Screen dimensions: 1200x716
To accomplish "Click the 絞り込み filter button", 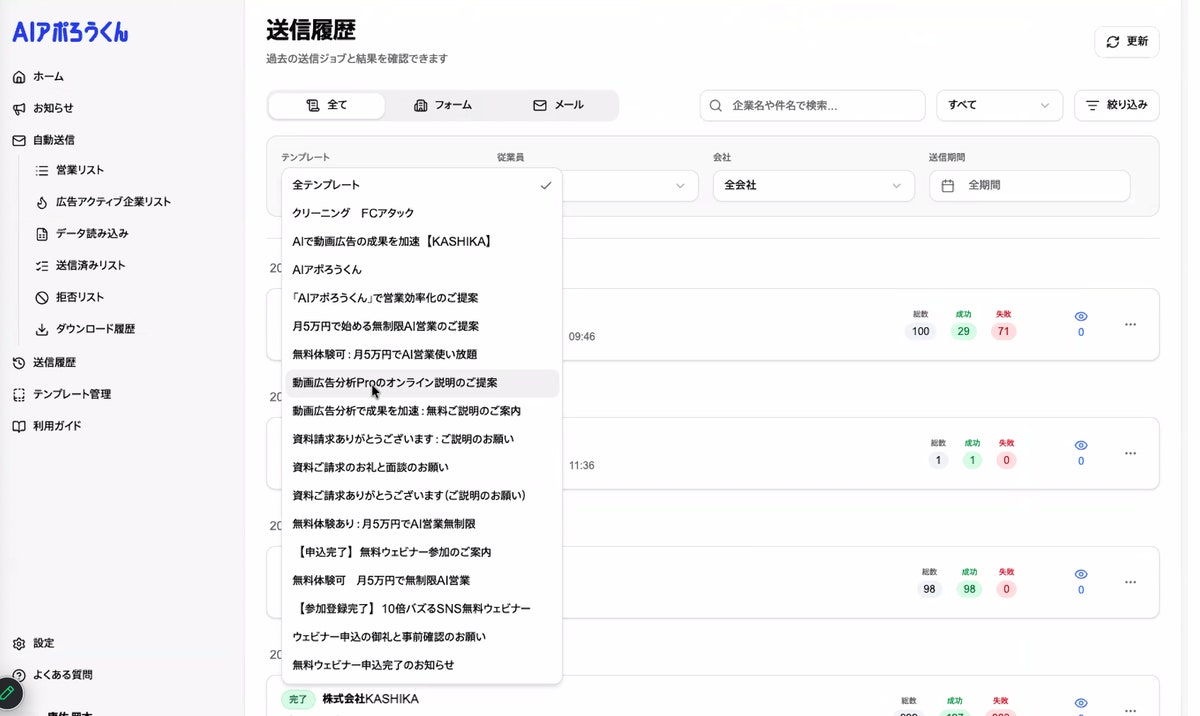I will [x=1117, y=105].
